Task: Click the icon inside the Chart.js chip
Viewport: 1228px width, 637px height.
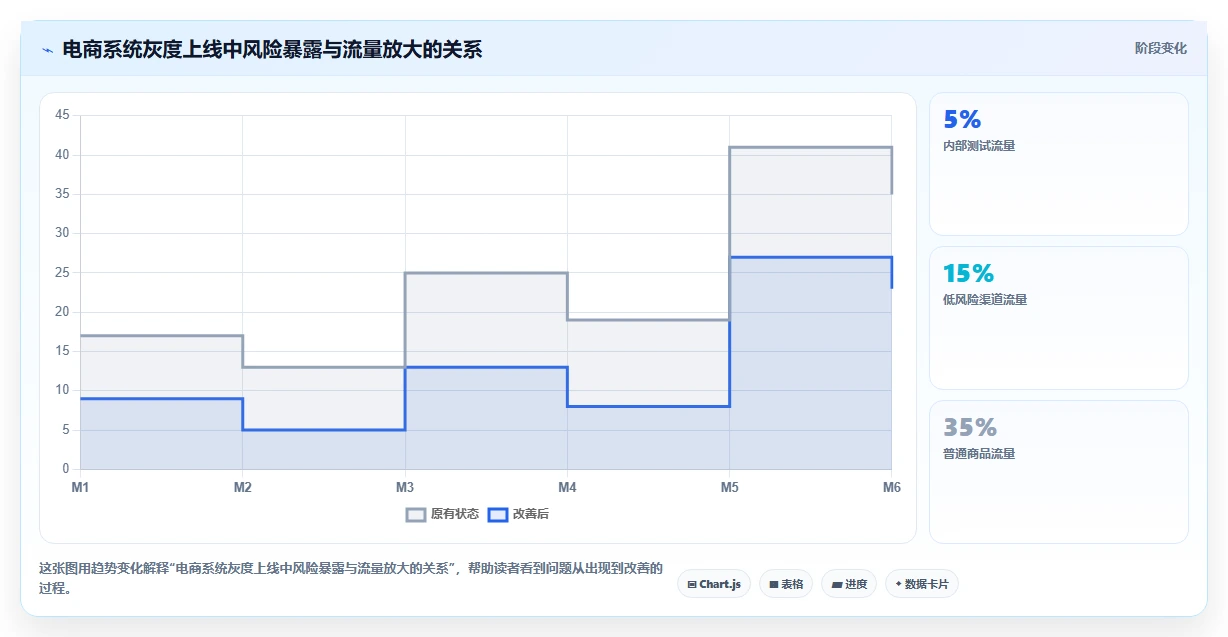Action: tap(692, 584)
